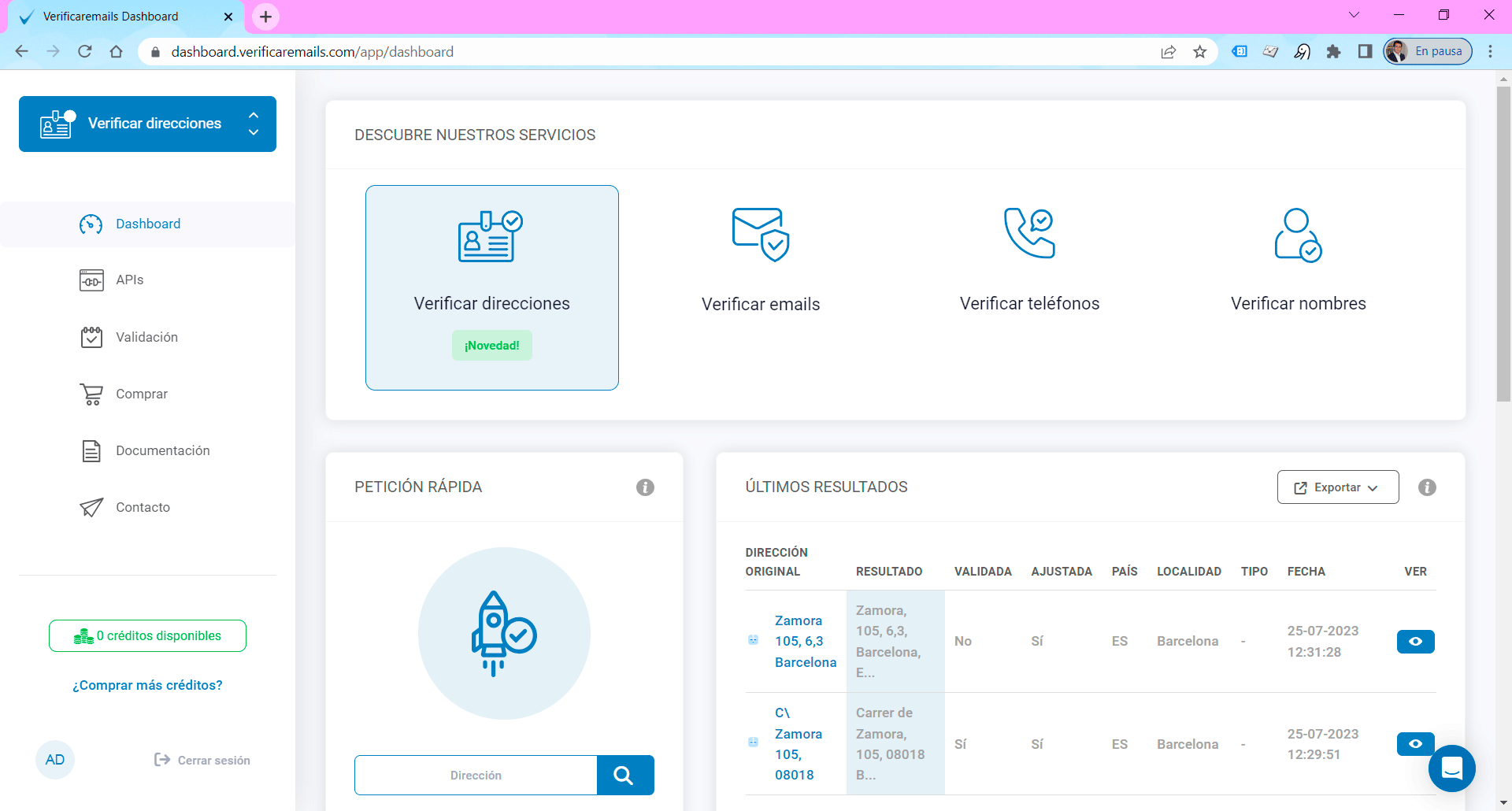Click the Dirección input field
The image size is (1512, 811).
click(476, 776)
